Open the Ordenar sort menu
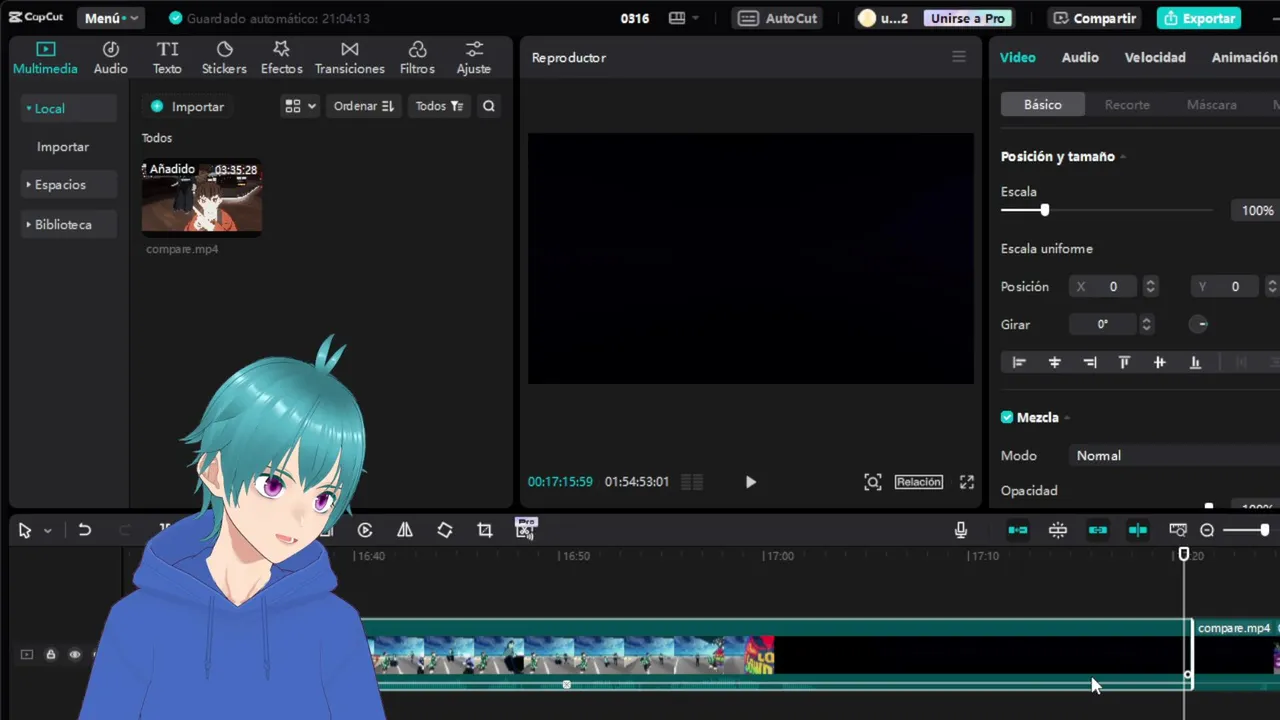The image size is (1280, 720). 364,106
